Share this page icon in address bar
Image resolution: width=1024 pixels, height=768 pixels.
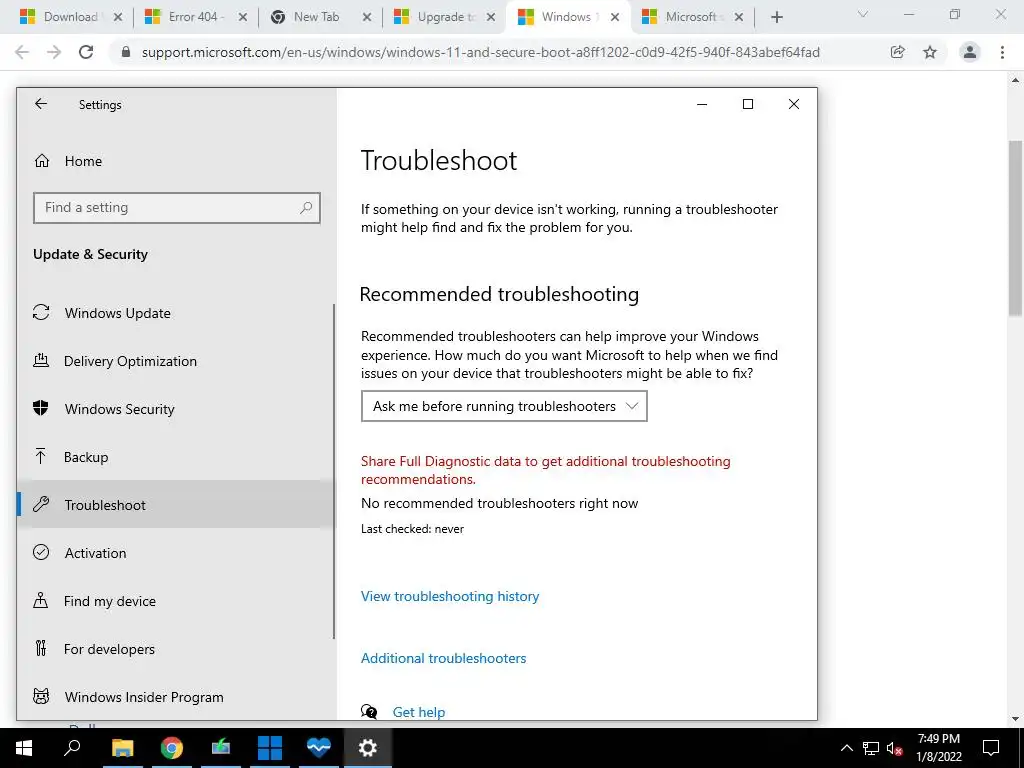click(898, 52)
